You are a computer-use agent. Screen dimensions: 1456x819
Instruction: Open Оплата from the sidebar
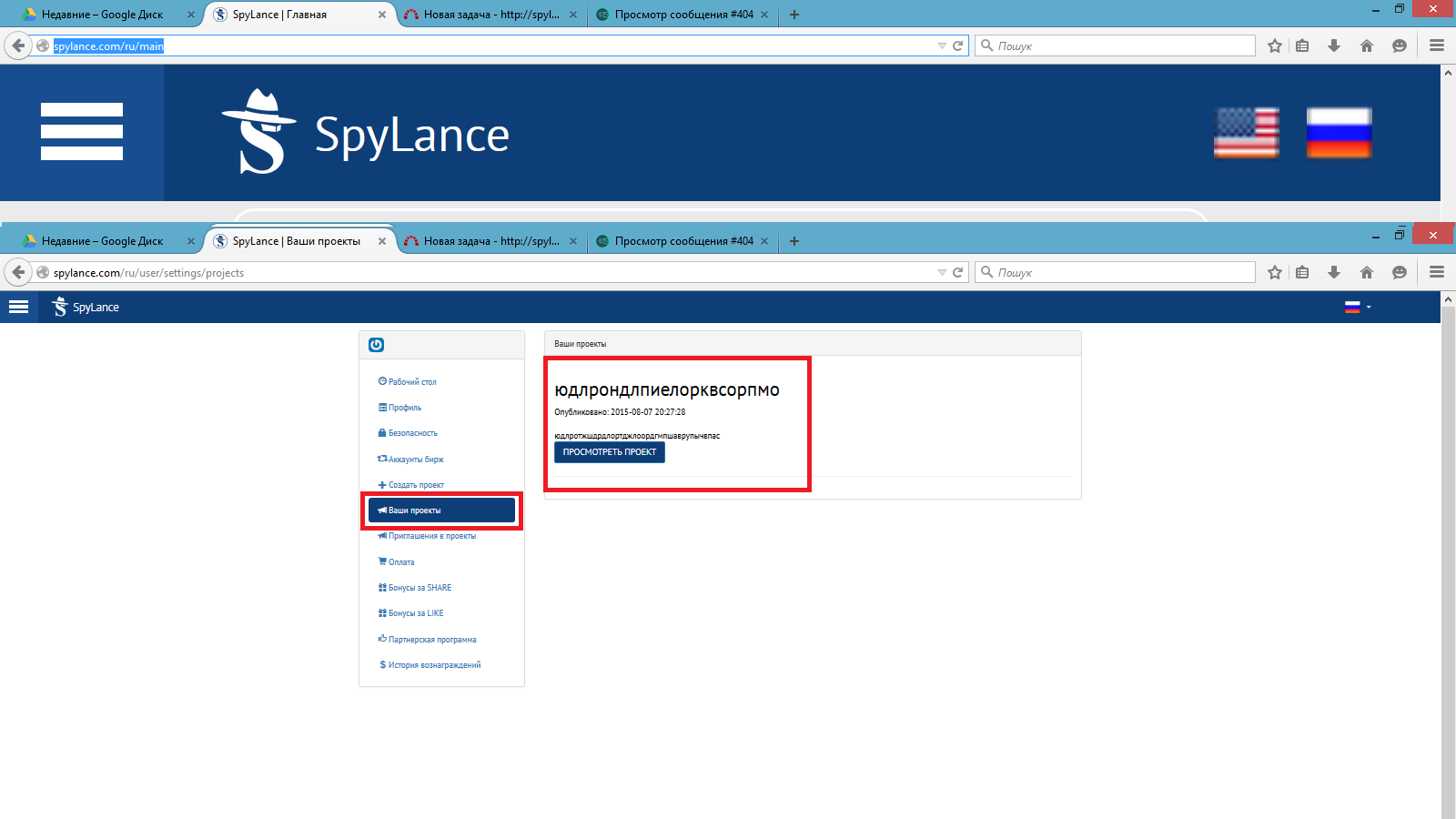[x=400, y=562]
